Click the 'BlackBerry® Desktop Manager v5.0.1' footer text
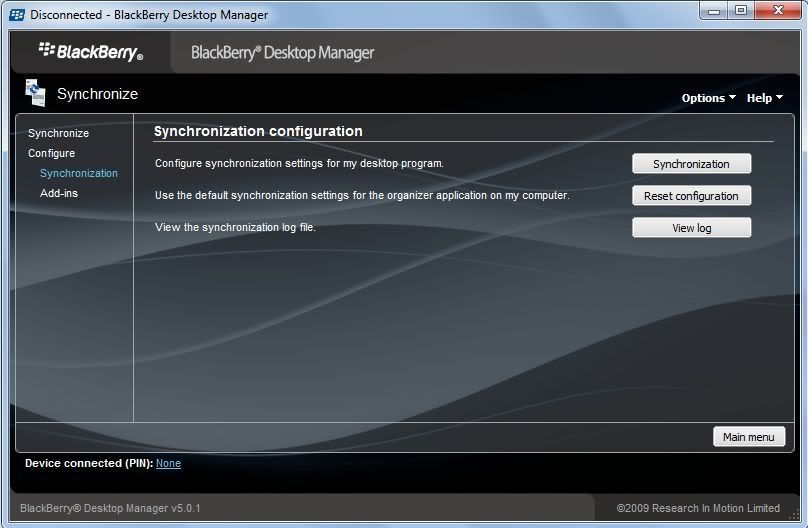 pyautogui.click(x=110, y=508)
